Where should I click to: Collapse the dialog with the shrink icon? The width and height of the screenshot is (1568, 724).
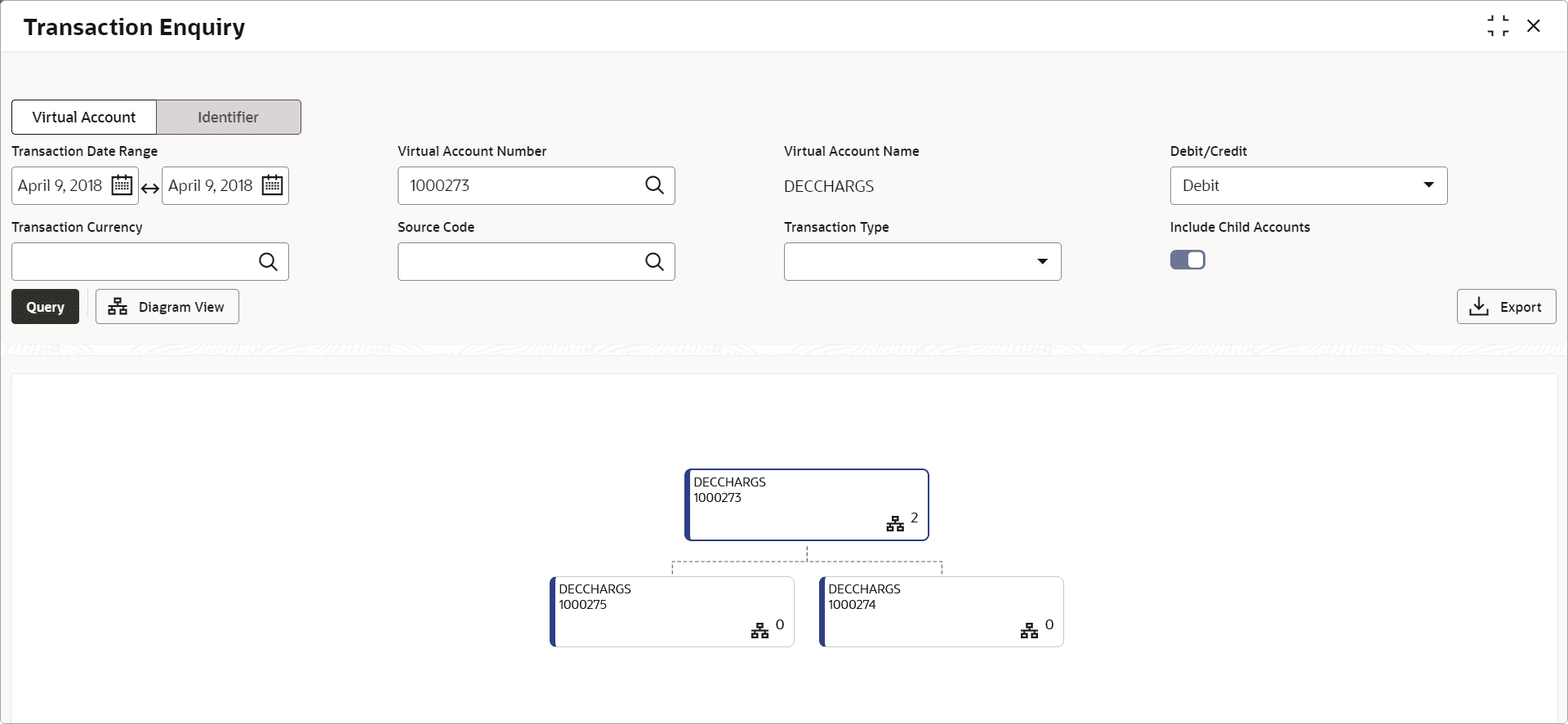[1498, 26]
